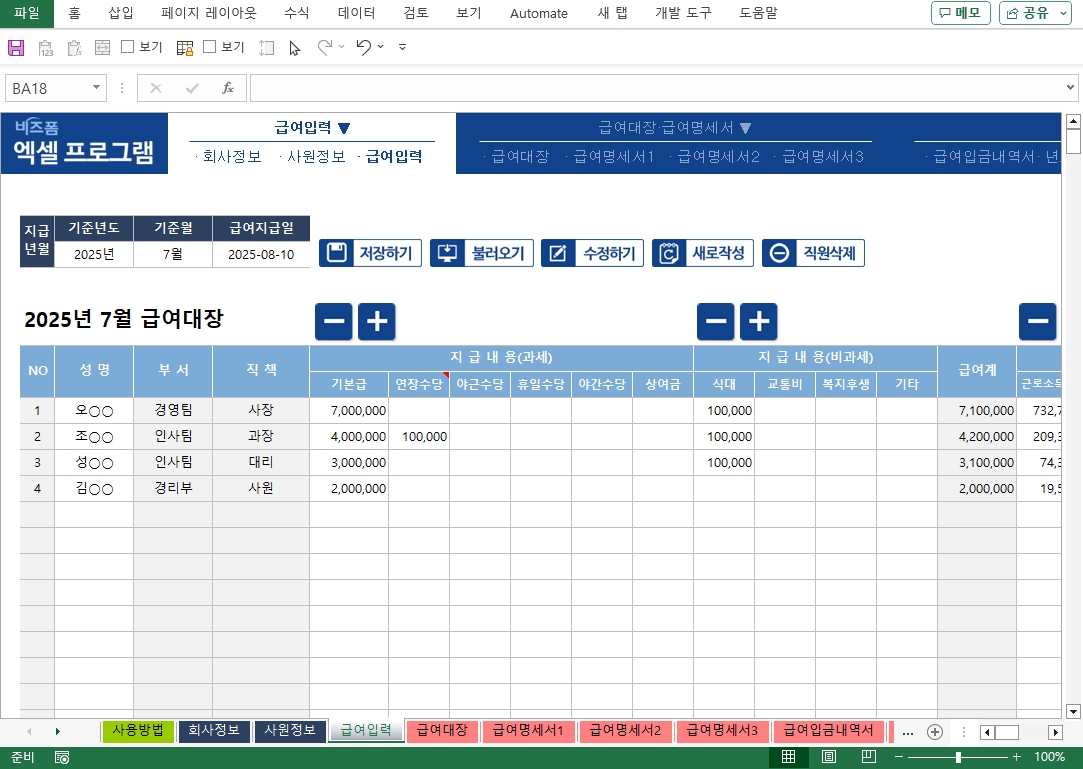Select the pointer arrow tool in toolbar
Image resolution: width=1083 pixels, height=769 pixels.
point(295,47)
